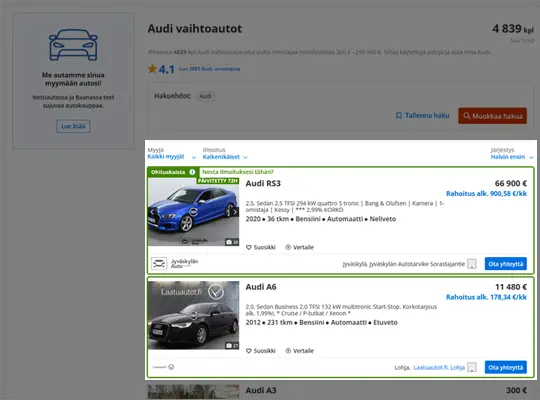
Task: Add Audi A6 to favorites with Suosikki
Action: point(261,351)
